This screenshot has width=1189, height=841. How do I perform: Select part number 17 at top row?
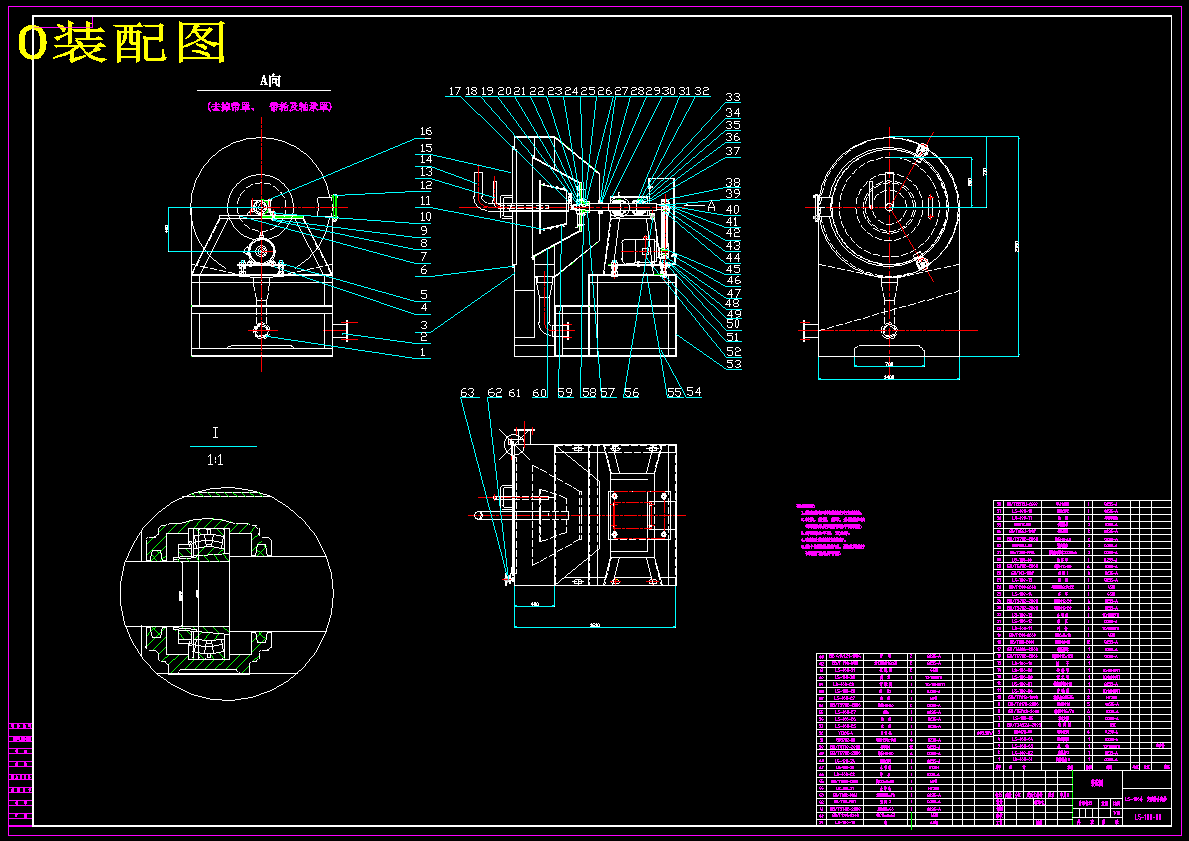click(454, 91)
